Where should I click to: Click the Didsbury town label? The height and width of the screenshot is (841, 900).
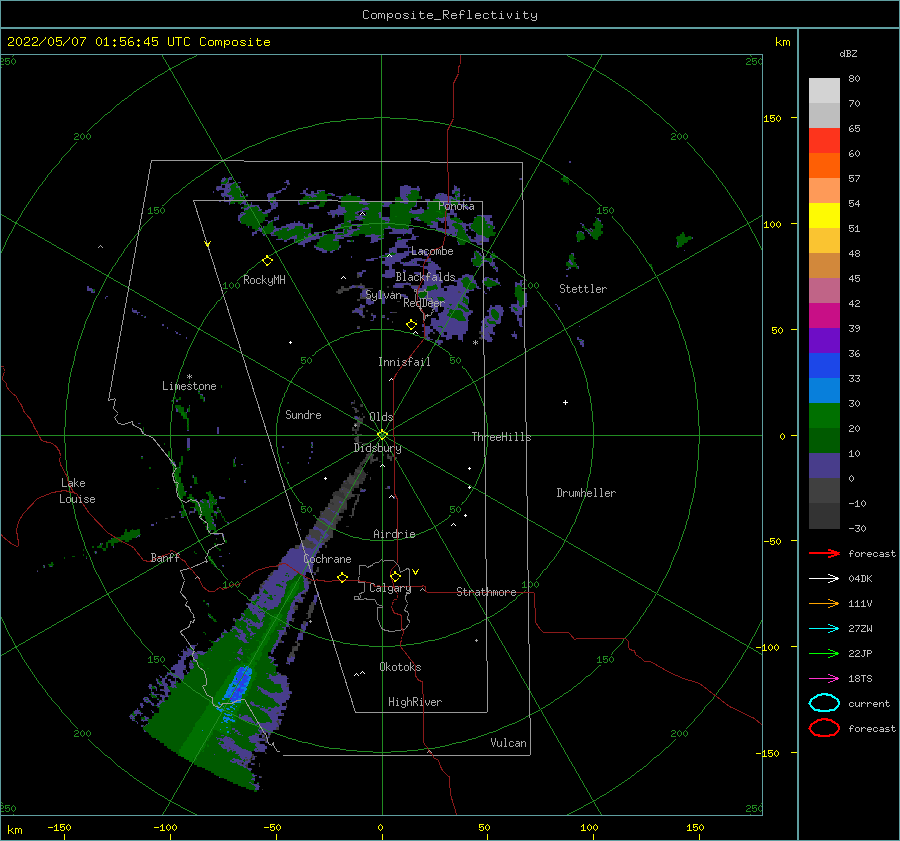[378, 448]
